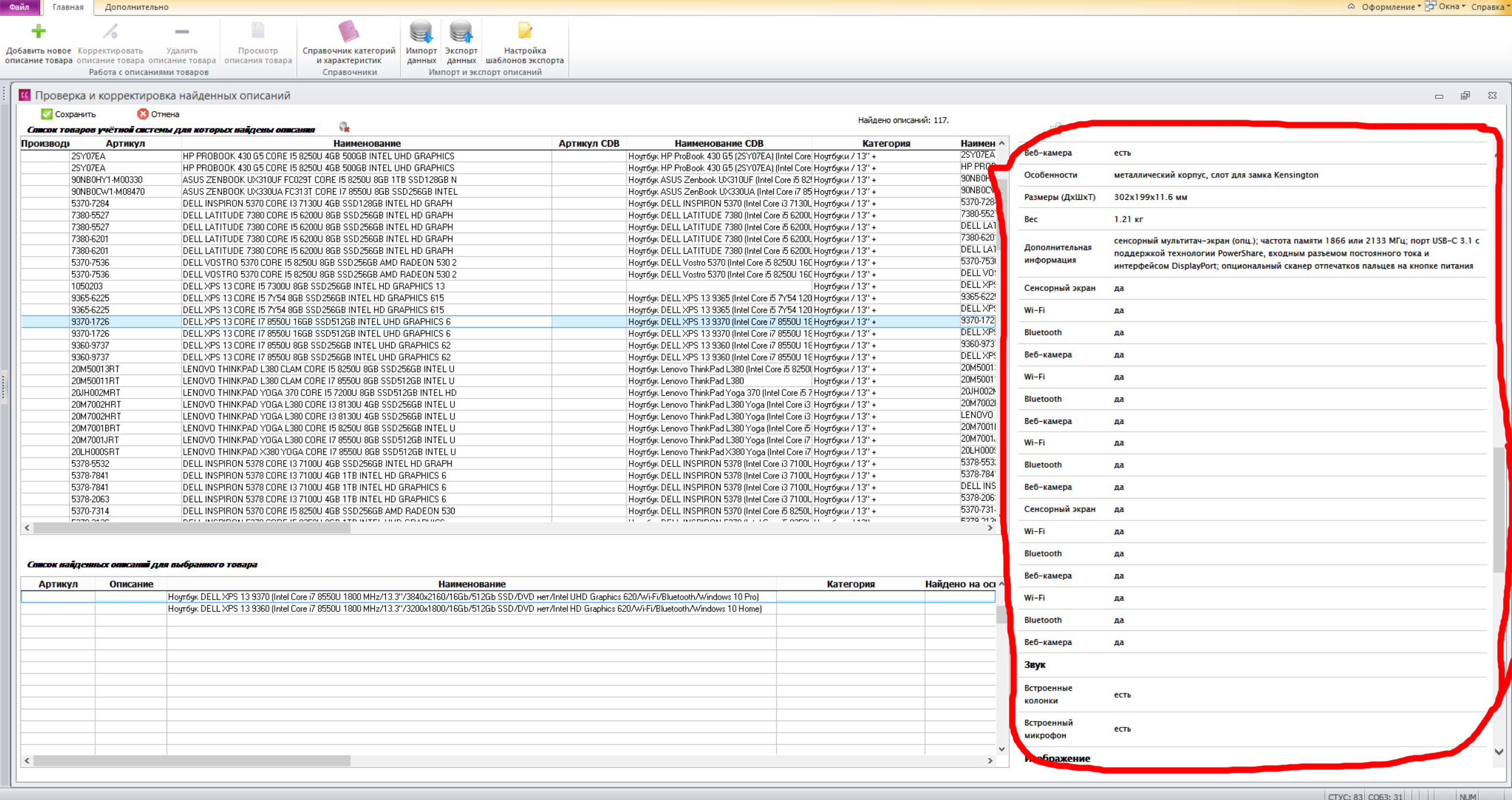
Task: Select the row with article 5378-5532
Action: (x=508, y=464)
